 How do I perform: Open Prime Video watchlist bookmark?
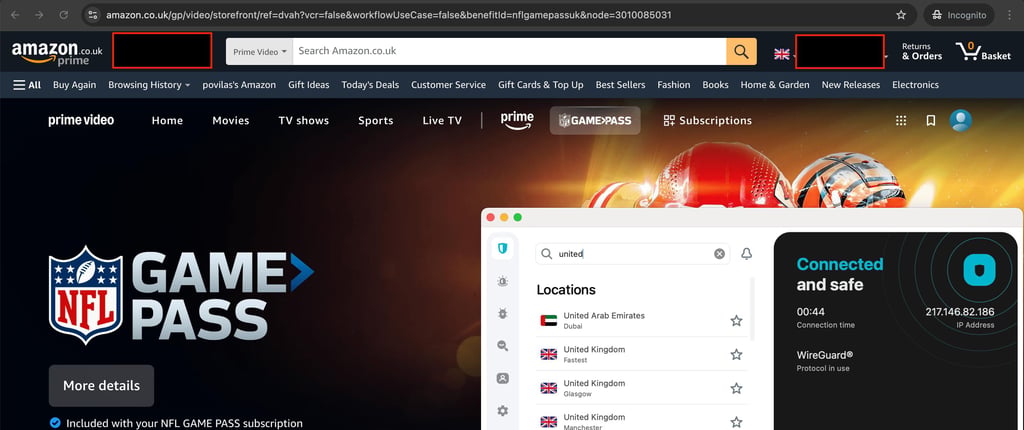point(931,120)
